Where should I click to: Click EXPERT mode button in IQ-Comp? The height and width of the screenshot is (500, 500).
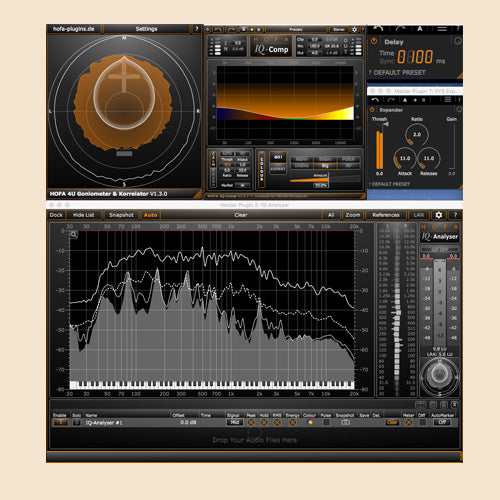tap(278, 169)
